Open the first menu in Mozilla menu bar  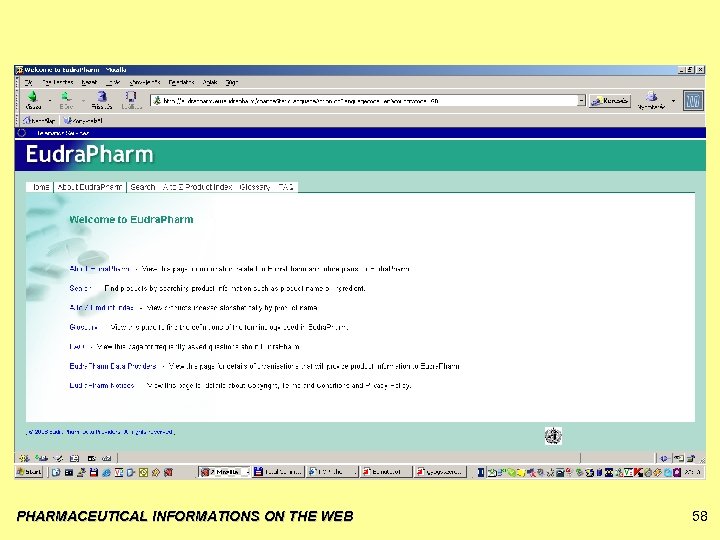pyautogui.click(x=29, y=82)
